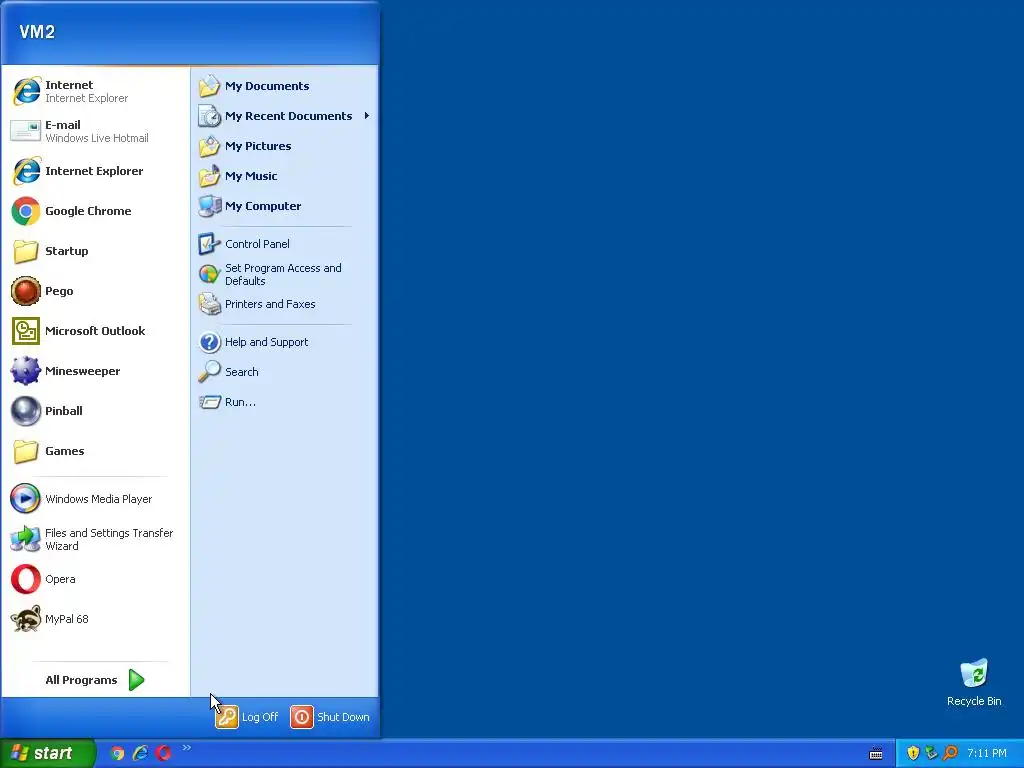Start Minesweeper game
Screen dimensions: 1024x768
(95, 371)
